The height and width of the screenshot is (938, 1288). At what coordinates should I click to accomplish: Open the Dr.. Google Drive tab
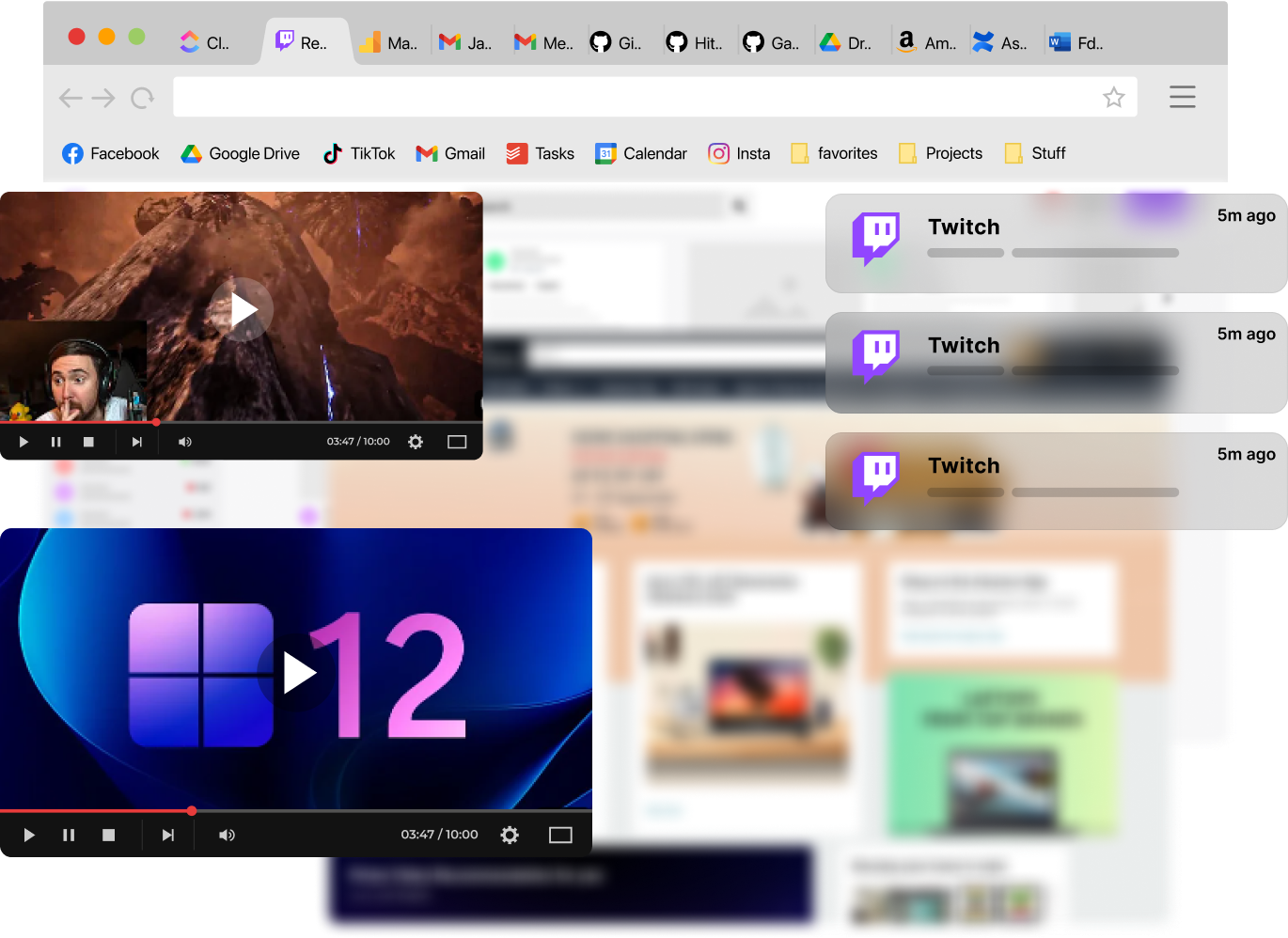[x=845, y=42]
